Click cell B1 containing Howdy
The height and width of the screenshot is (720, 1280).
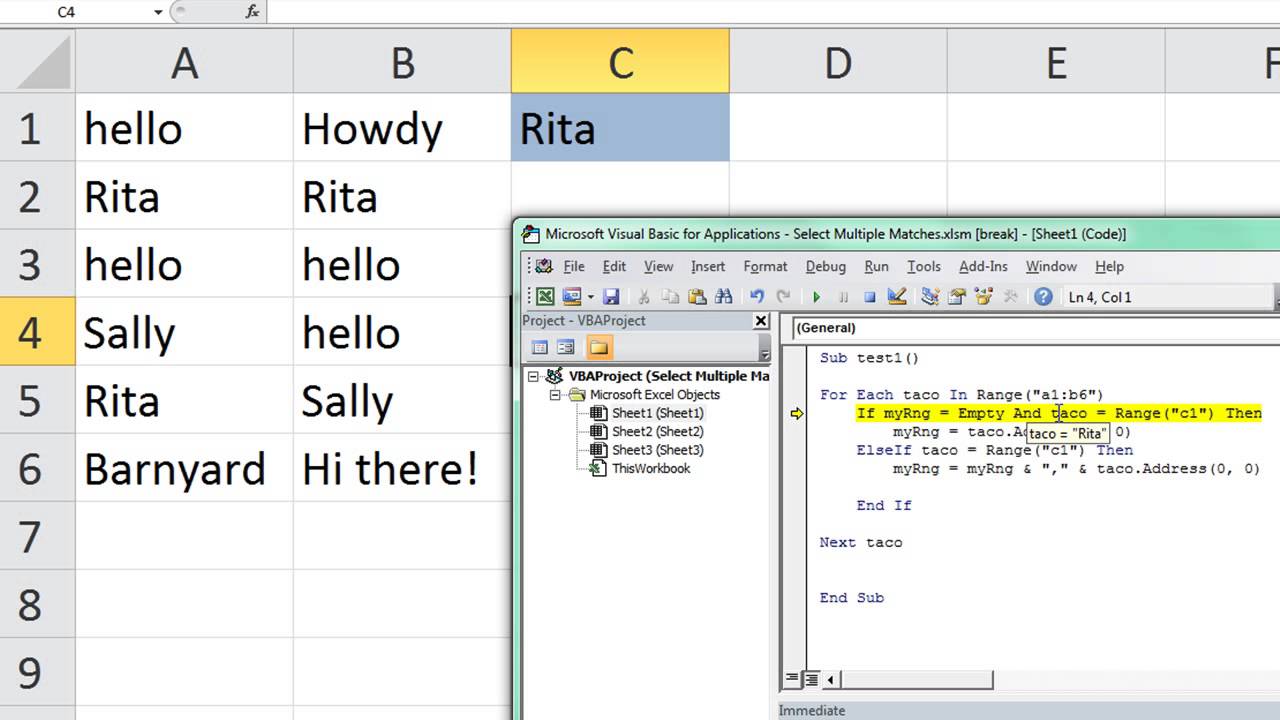[x=402, y=128]
